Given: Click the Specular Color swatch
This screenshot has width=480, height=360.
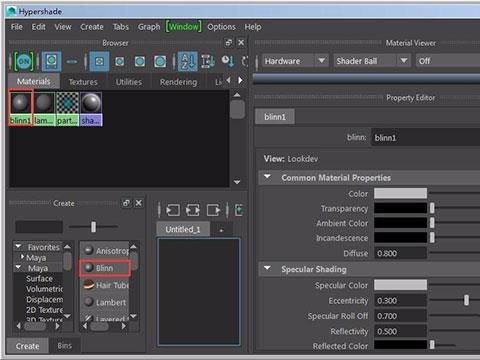Looking at the screenshot, I should (x=400, y=285).
